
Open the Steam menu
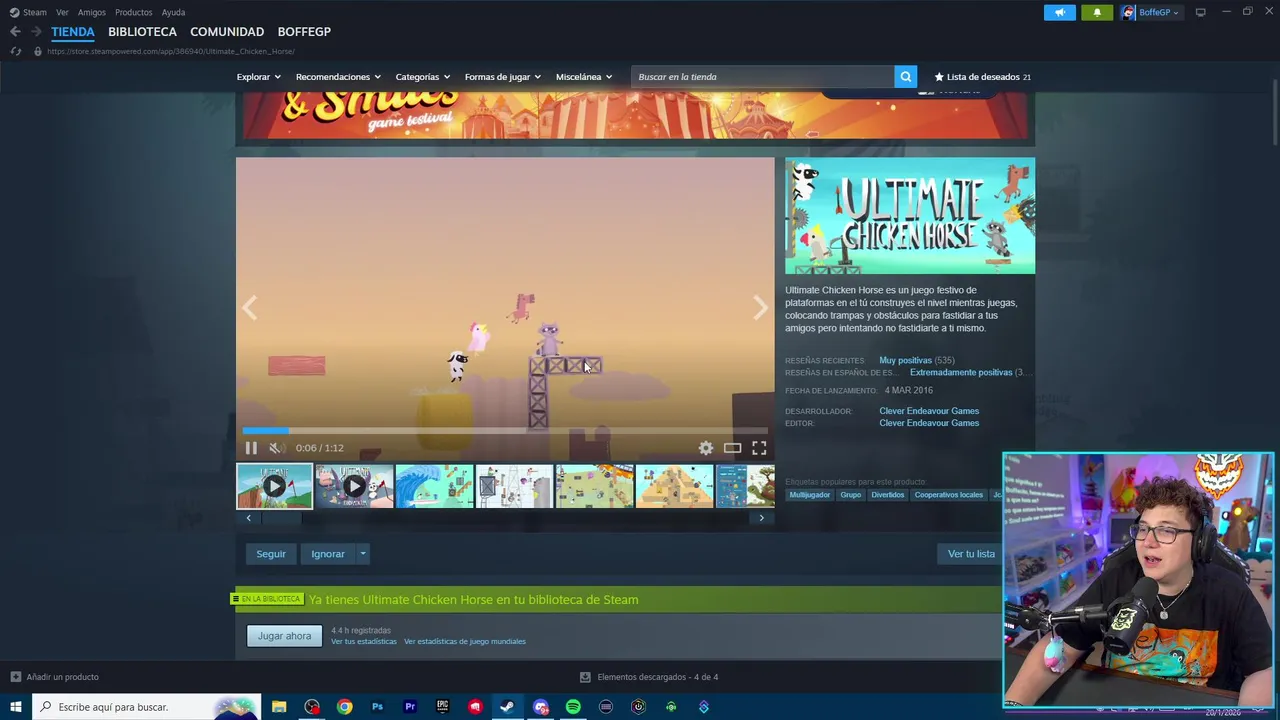click(x=29, y=12)
